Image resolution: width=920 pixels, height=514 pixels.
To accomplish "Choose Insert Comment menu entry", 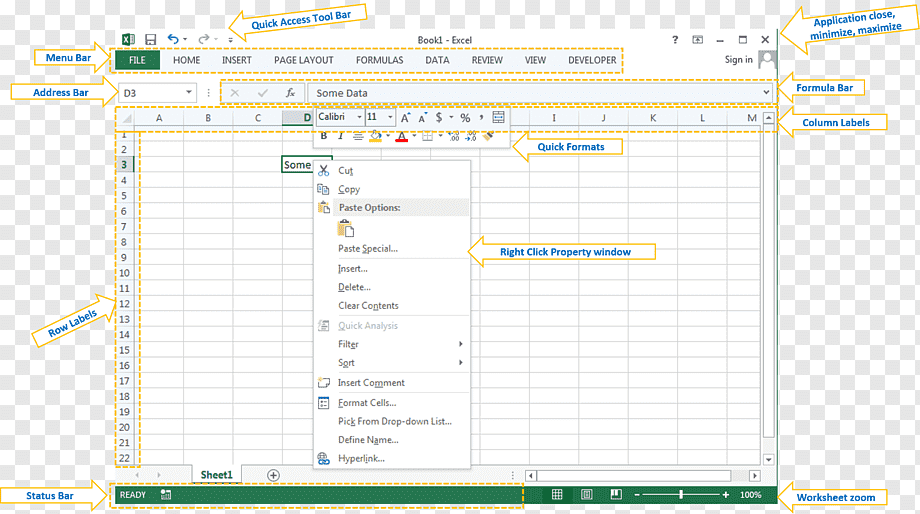I will (x=371, y=383).
